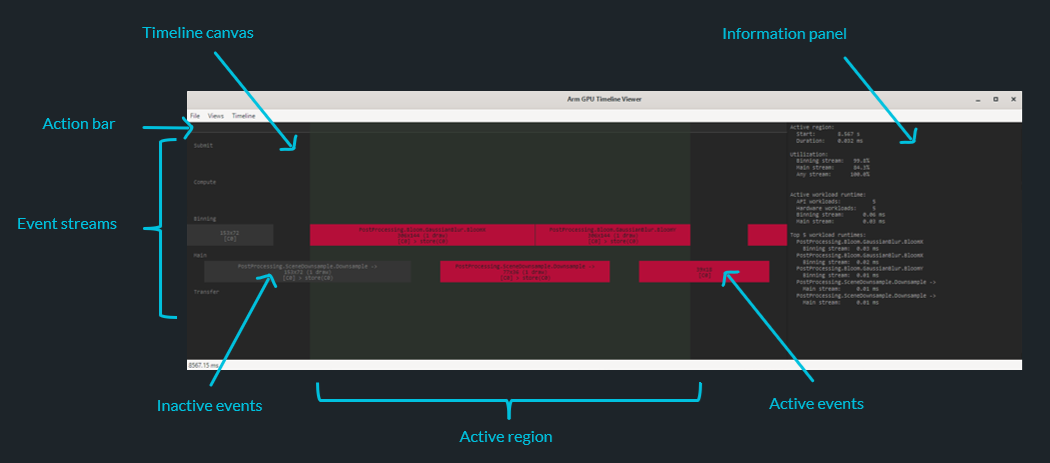Image resolution: width=1050 pixels, height=463 pixels.
Task: Open the File menu
Action: pos(195,116)
